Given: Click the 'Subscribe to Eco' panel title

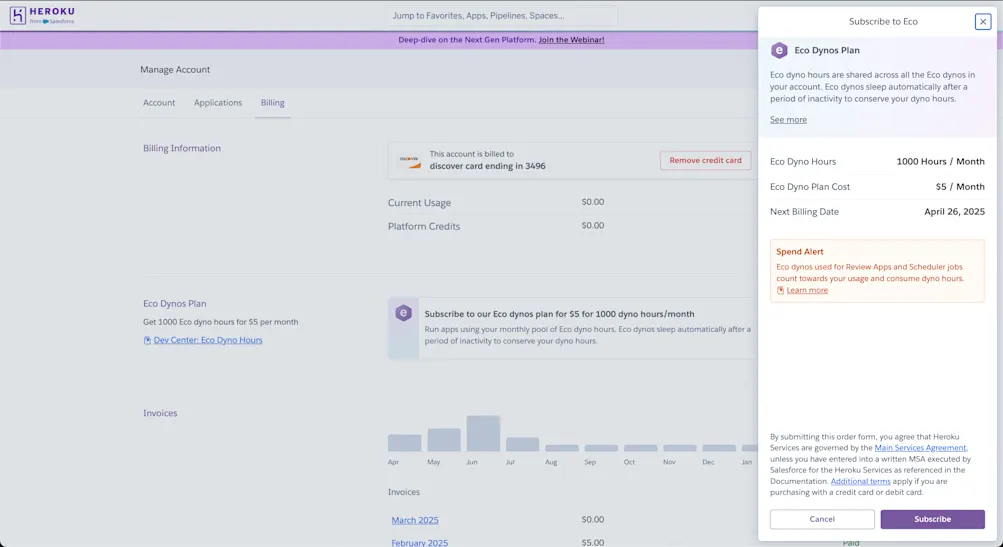Looking at the screenshot, I should coord(883,22).
